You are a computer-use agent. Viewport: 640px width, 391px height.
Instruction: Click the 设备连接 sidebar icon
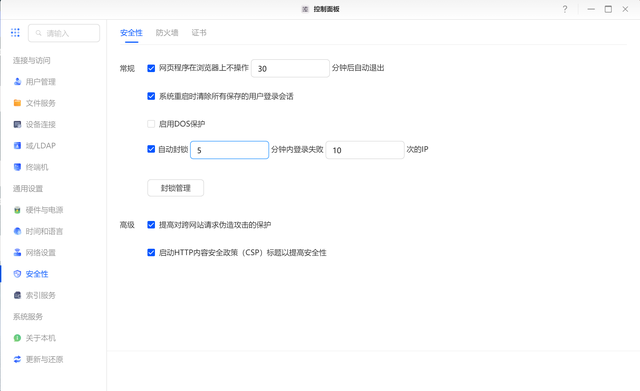pyautogui.click(x=17, y=124)
